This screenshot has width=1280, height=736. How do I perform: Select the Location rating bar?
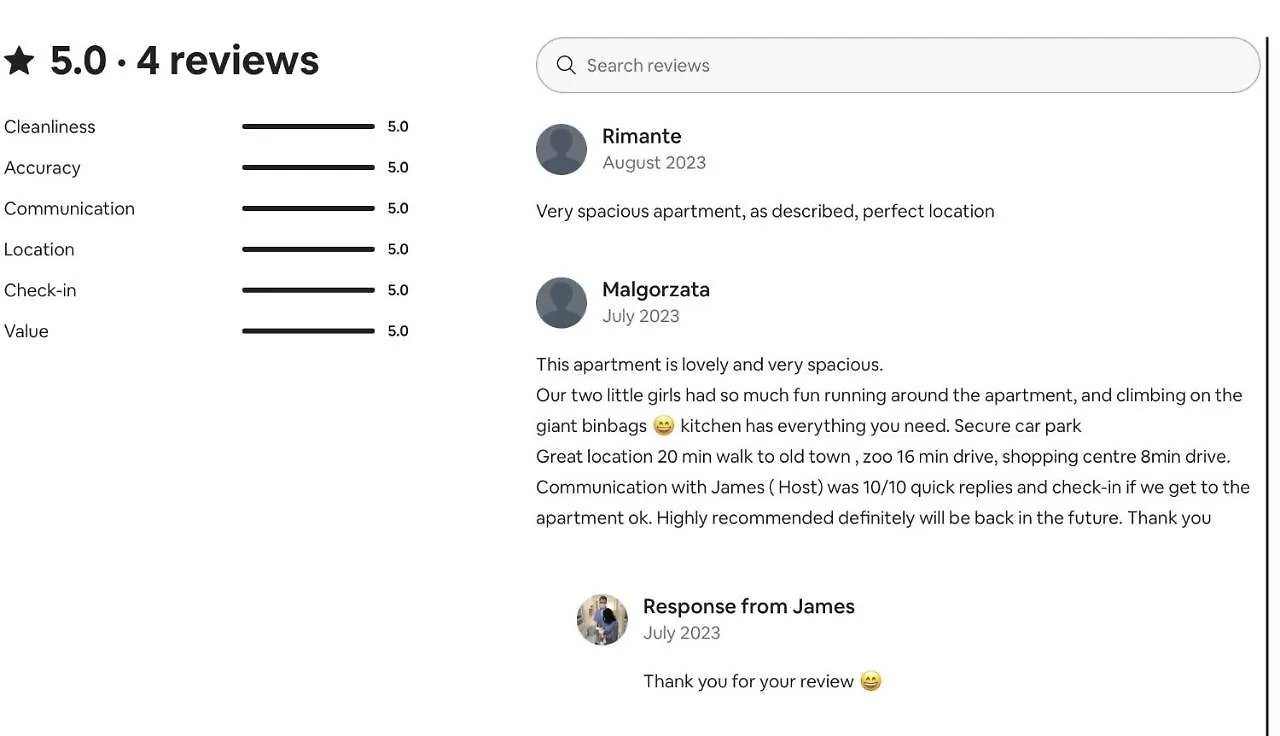click(308, 249)
